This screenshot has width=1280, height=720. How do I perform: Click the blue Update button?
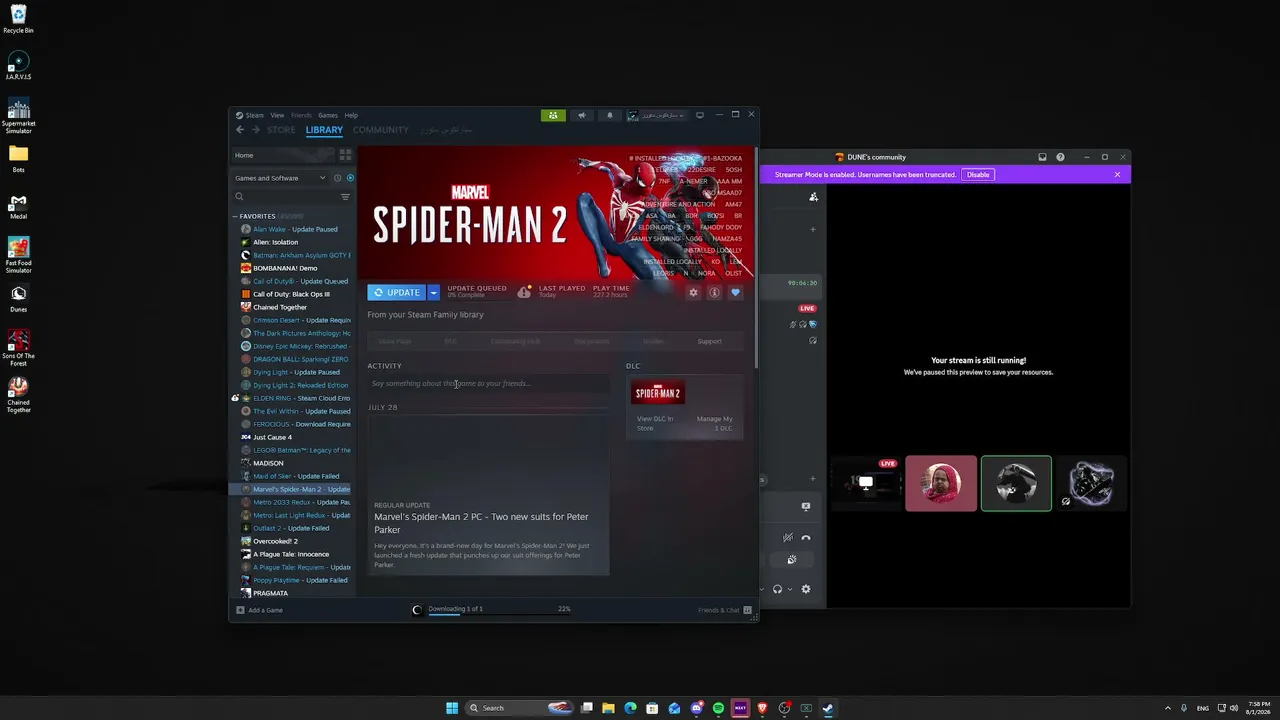(397, 293)
